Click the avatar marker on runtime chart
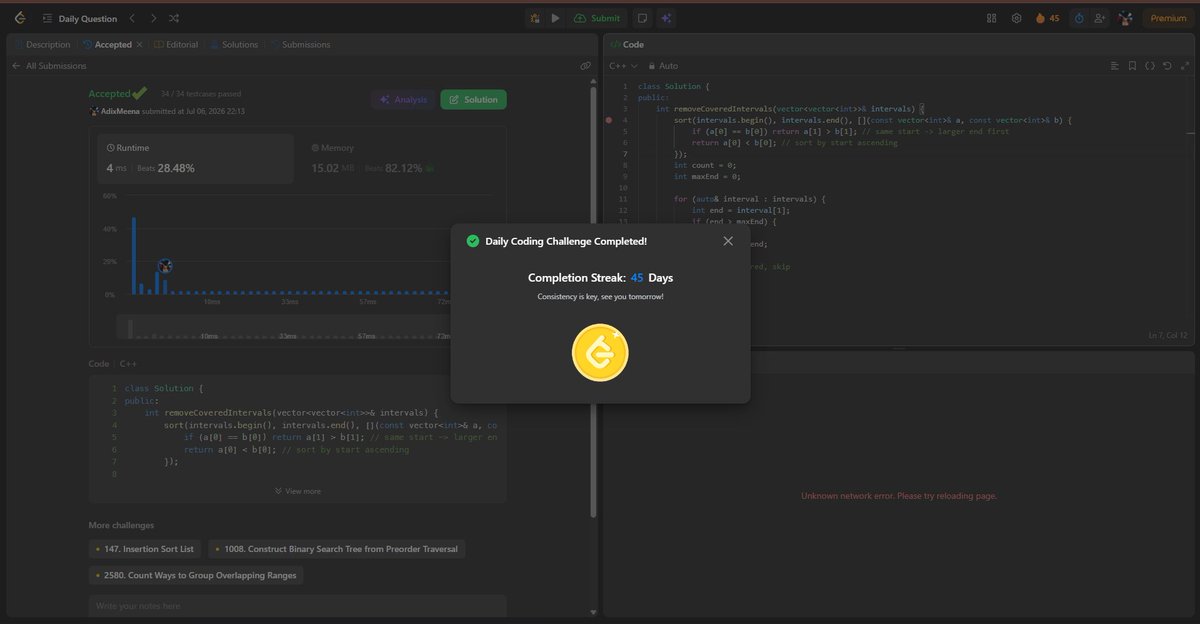Viewport: 1200px width, 624px height. tap(165, 265)
